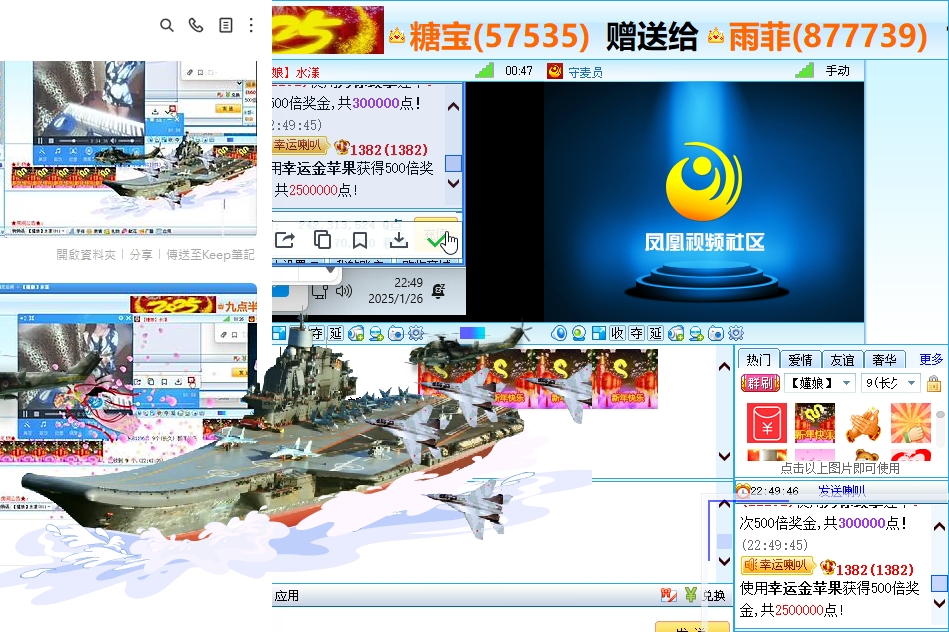Confirm with the green check mark icon
Viewport: 949px width, 632px height.
click(436, 241)
